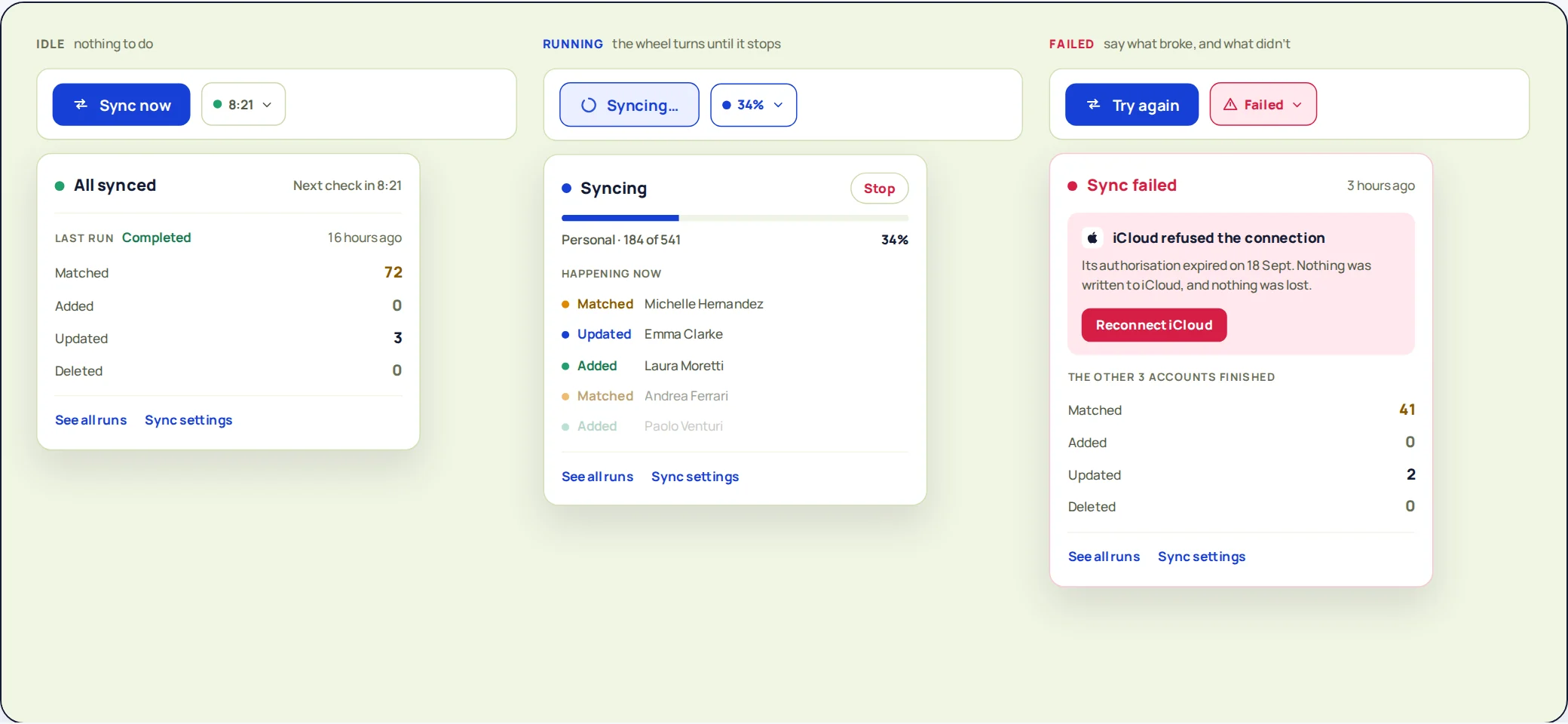Click the green dot beside All synced

[60, 186]
